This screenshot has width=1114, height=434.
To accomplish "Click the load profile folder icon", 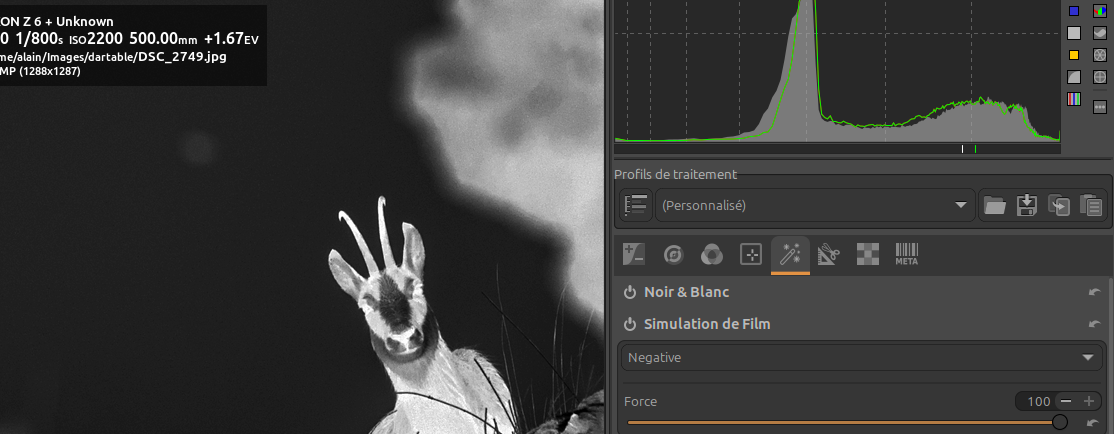I will pos(994,205).
